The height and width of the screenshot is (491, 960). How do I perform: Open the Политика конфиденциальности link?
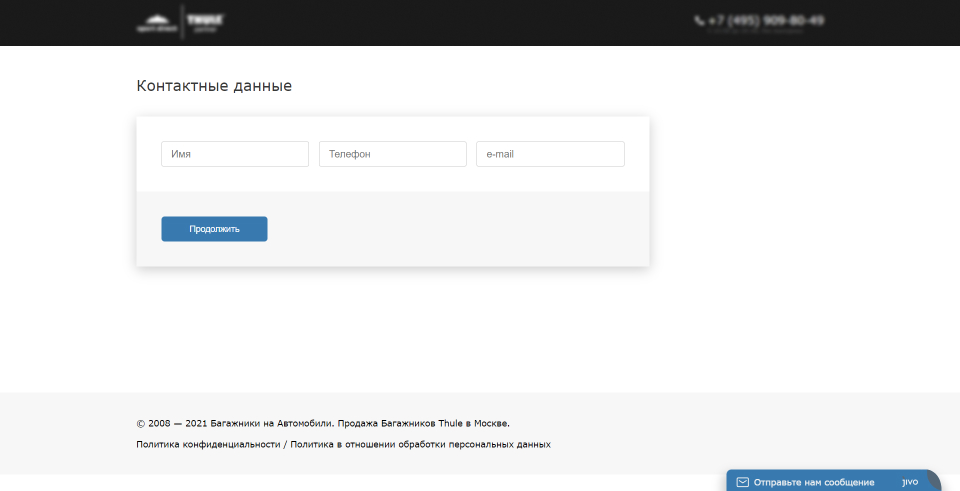click(208, 444)
